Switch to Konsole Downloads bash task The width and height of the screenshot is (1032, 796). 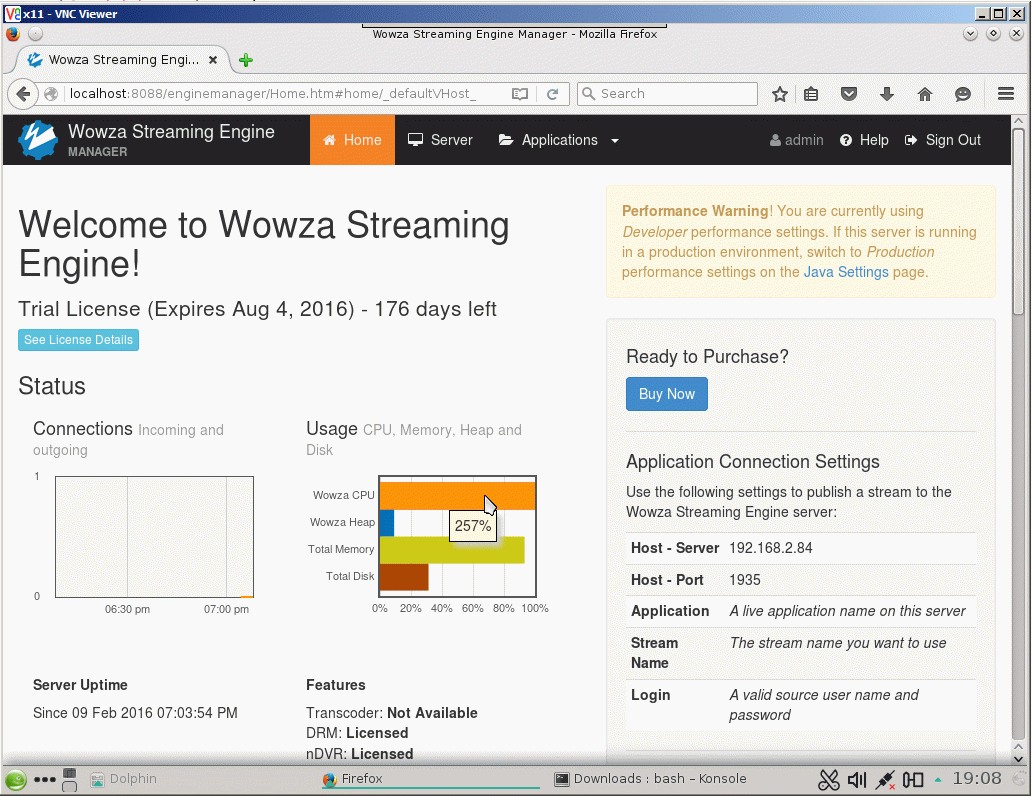coord(651,779)
